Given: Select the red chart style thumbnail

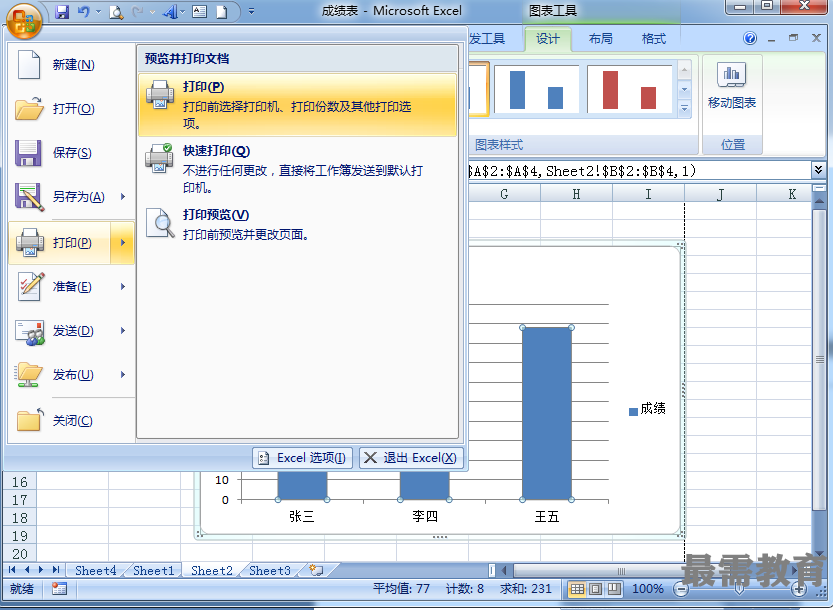Looking at the screenshot, I should tap(630, 89).
